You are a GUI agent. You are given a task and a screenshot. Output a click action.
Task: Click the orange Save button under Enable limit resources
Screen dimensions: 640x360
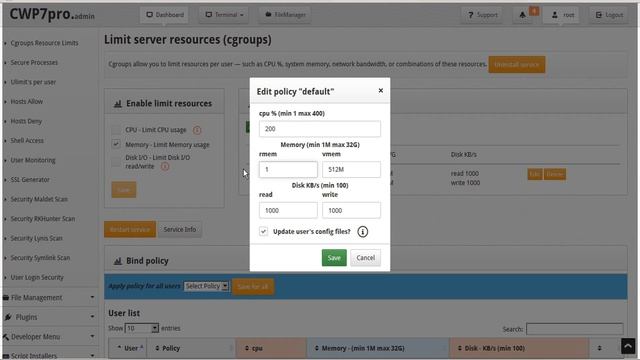[x=124, y=190]
